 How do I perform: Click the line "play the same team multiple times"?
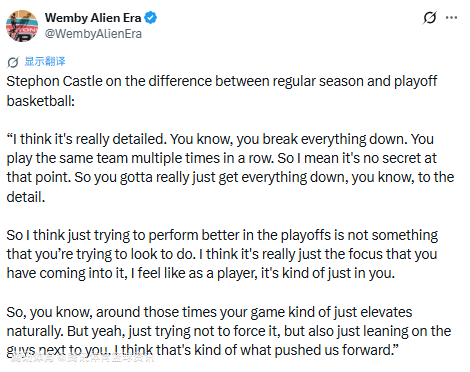click(221, 158)
